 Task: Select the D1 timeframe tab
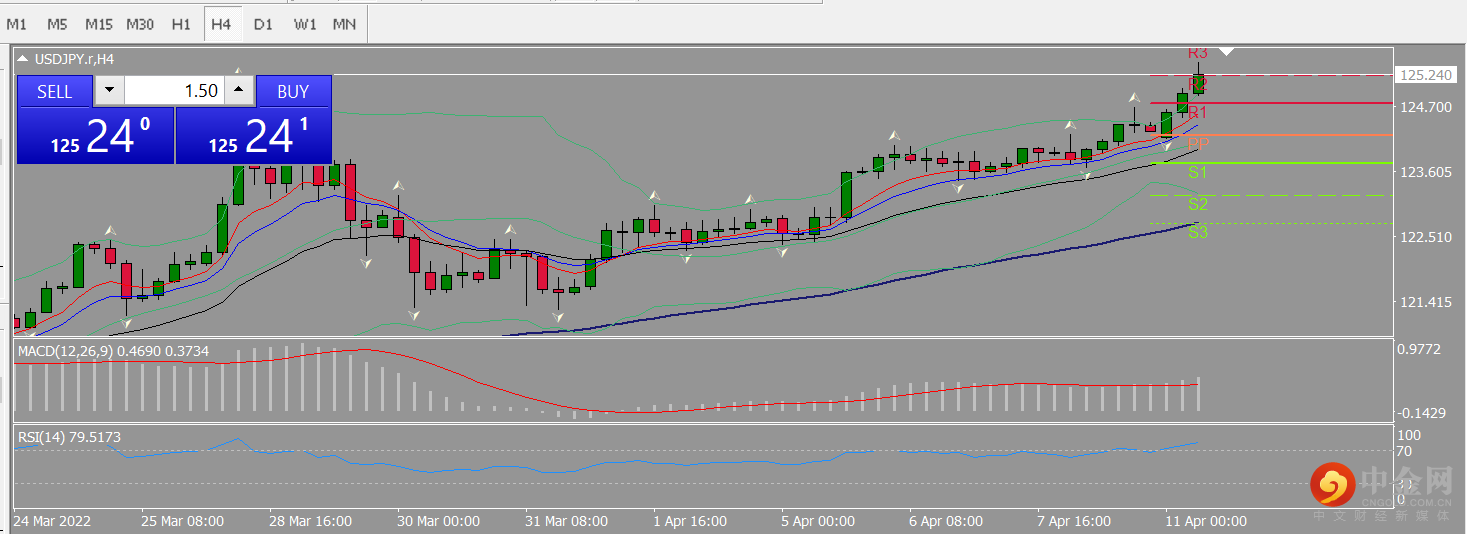[262, 23]
